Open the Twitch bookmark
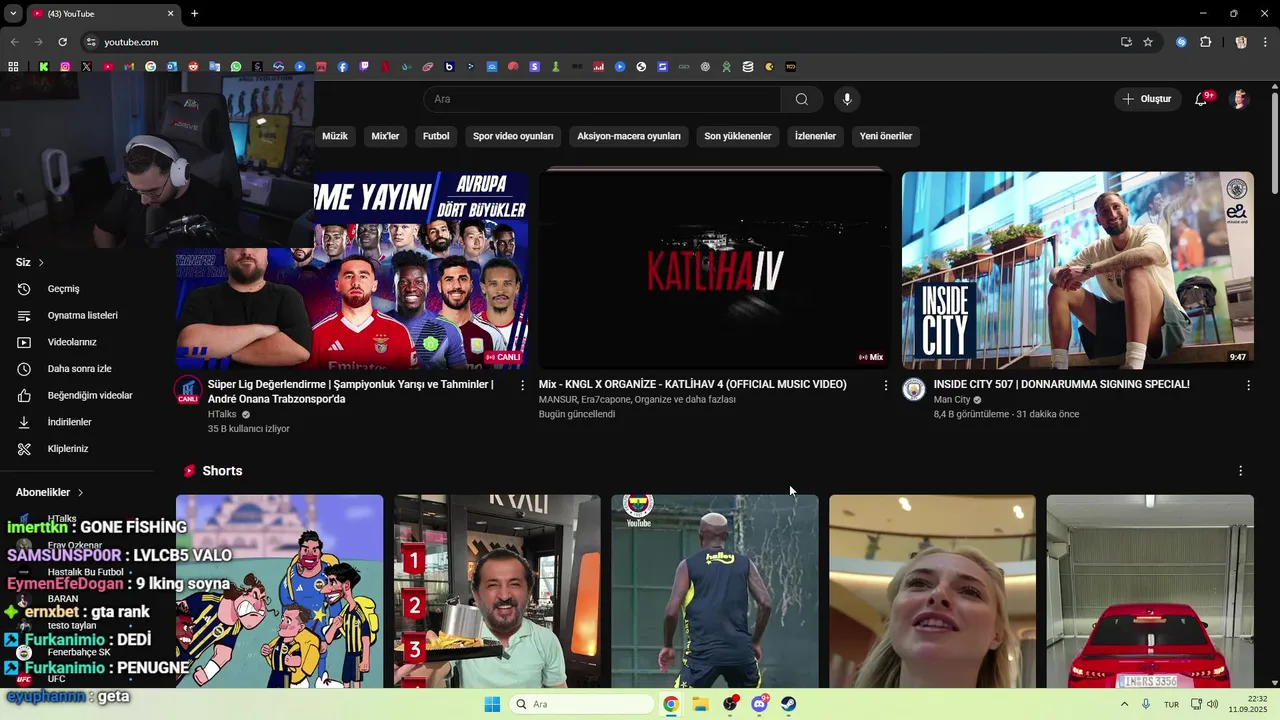 [x=364, y=67]
